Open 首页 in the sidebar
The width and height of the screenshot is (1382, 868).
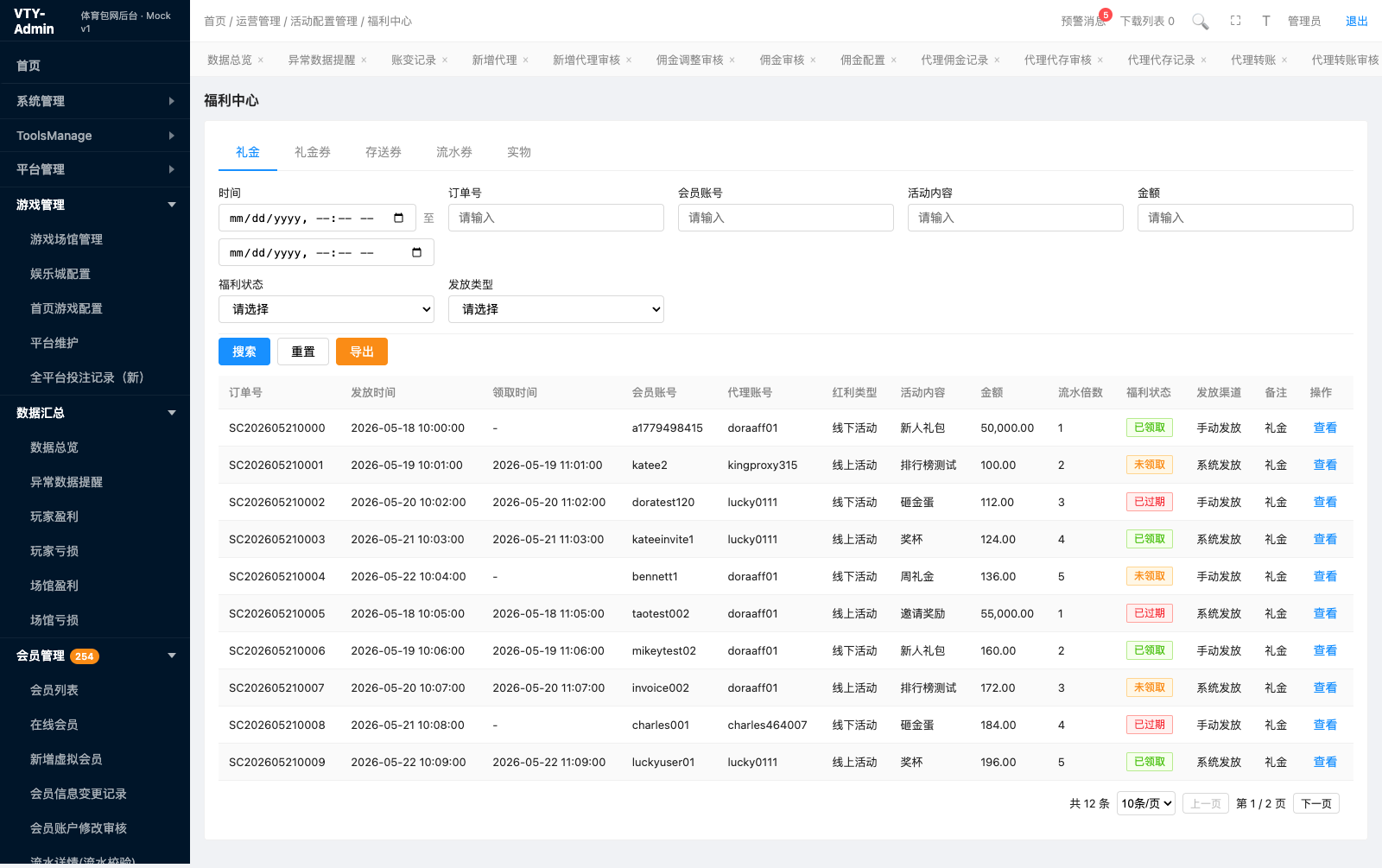(95, 66)
